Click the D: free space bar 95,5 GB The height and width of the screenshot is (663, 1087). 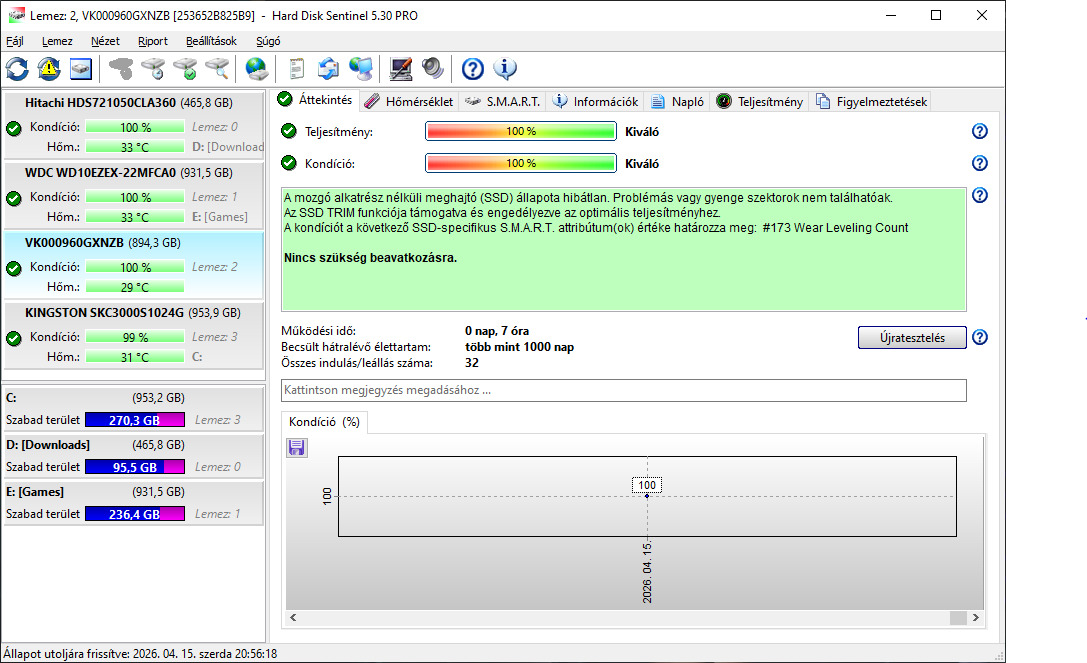134,467
